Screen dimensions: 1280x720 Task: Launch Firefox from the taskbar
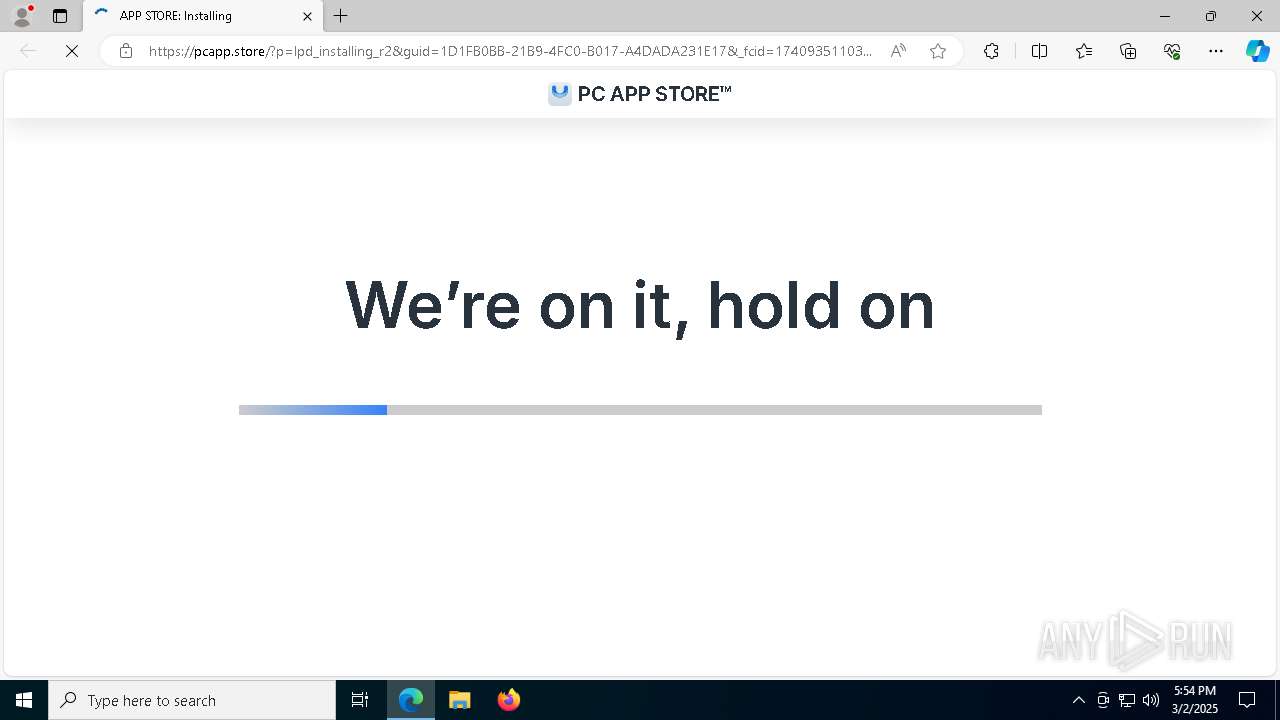click(509, 700)
